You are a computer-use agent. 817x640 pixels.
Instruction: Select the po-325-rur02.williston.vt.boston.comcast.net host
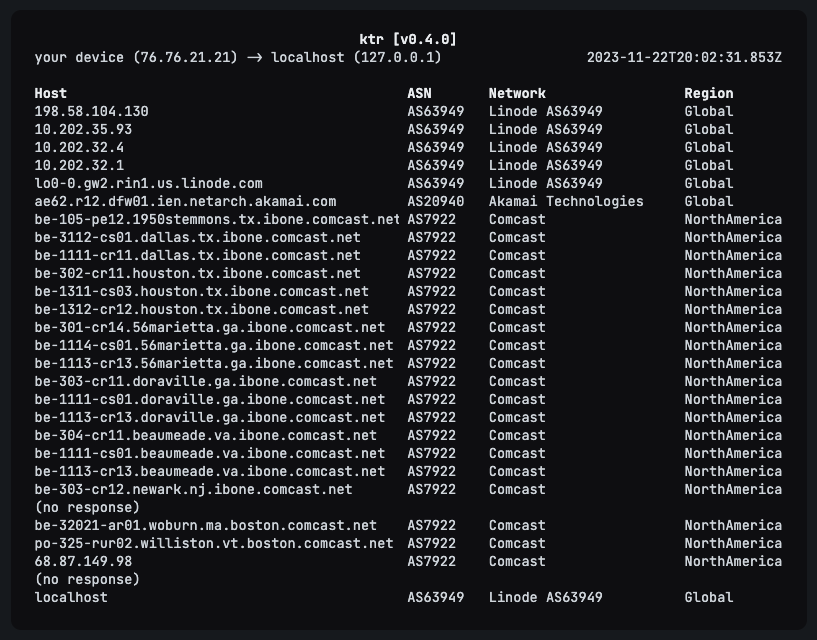(x=213, y=543)
